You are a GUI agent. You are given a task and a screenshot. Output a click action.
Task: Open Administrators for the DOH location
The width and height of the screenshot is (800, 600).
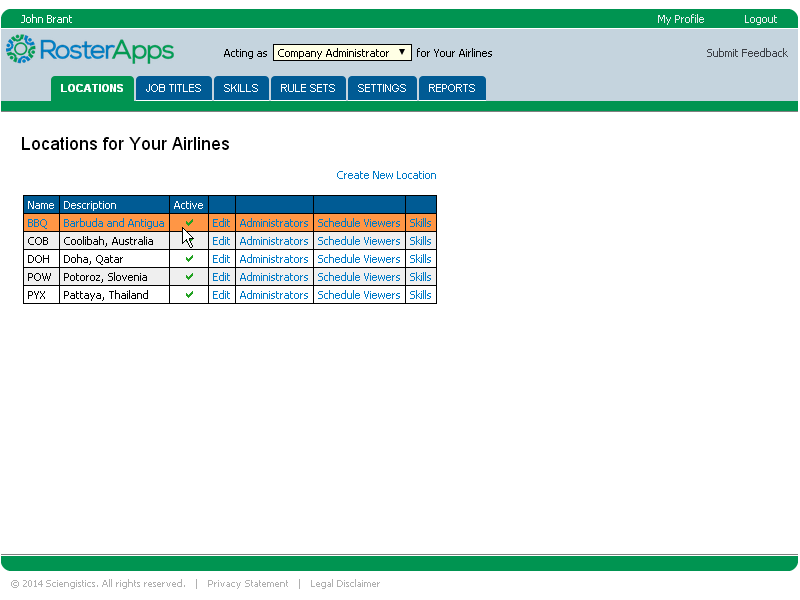click(x=274, y=259)
